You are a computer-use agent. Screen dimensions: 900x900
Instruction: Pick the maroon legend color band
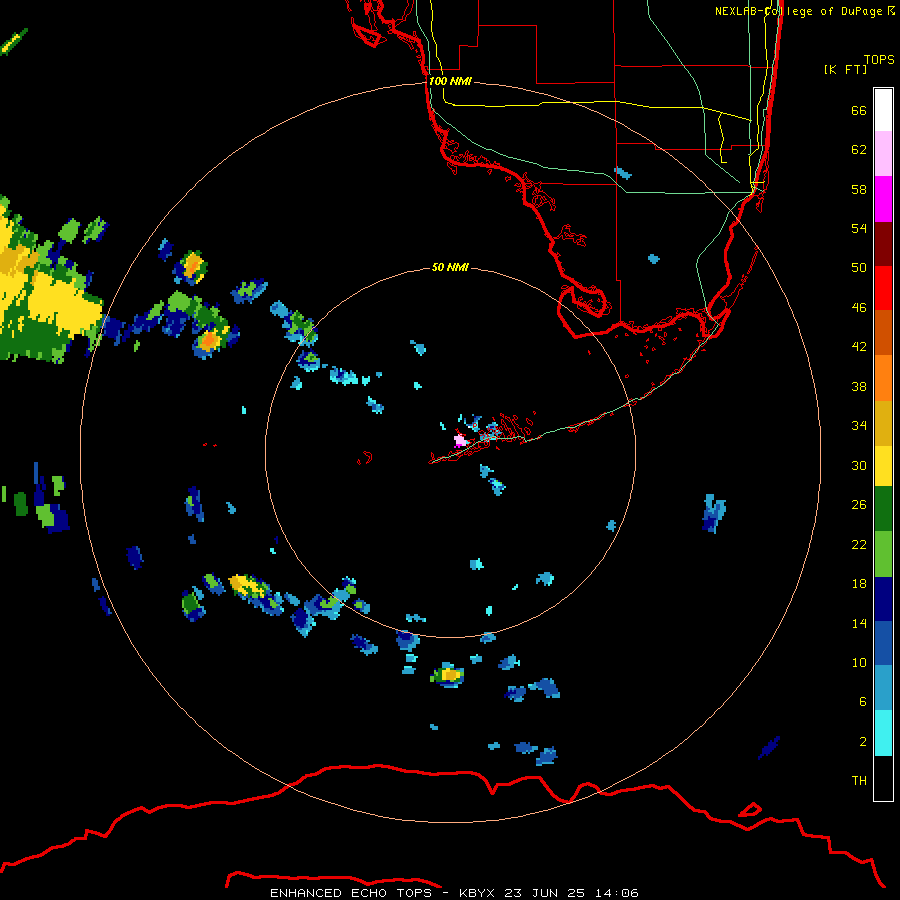click(x=883, y=243)
